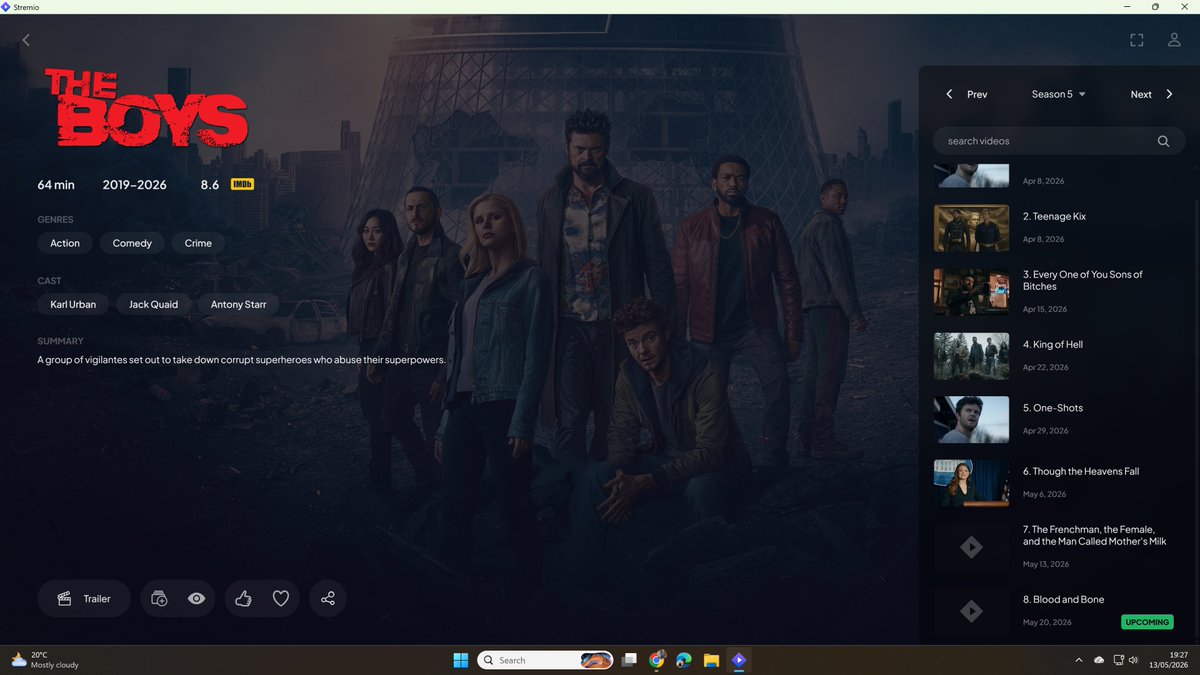This screenshot has width=1200, height=675.
Task: Select episode title '6. Though the Heavens Fall'
Action: click(1081, 471)
